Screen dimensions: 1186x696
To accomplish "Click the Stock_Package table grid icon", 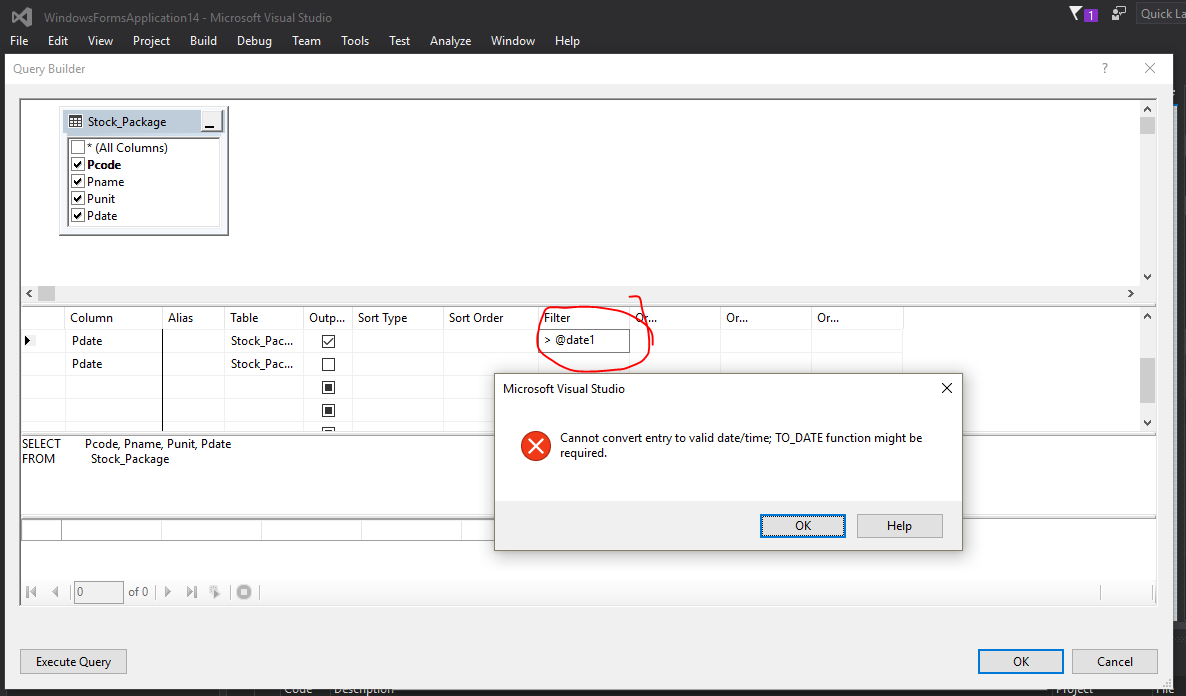I will pos(76,121).
